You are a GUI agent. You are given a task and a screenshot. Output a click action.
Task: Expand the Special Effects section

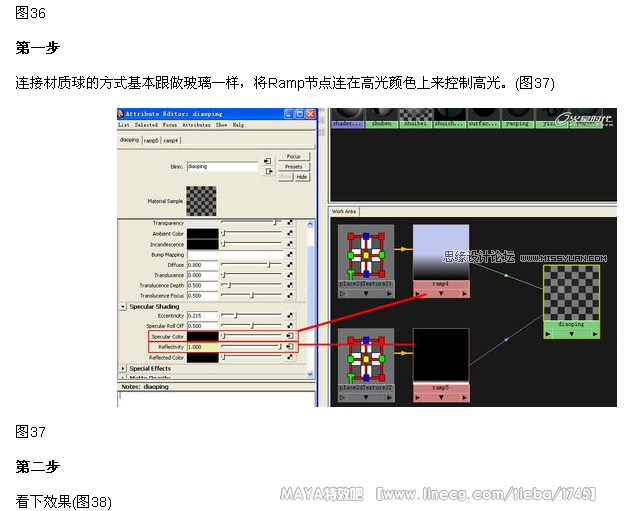(122, 369)
